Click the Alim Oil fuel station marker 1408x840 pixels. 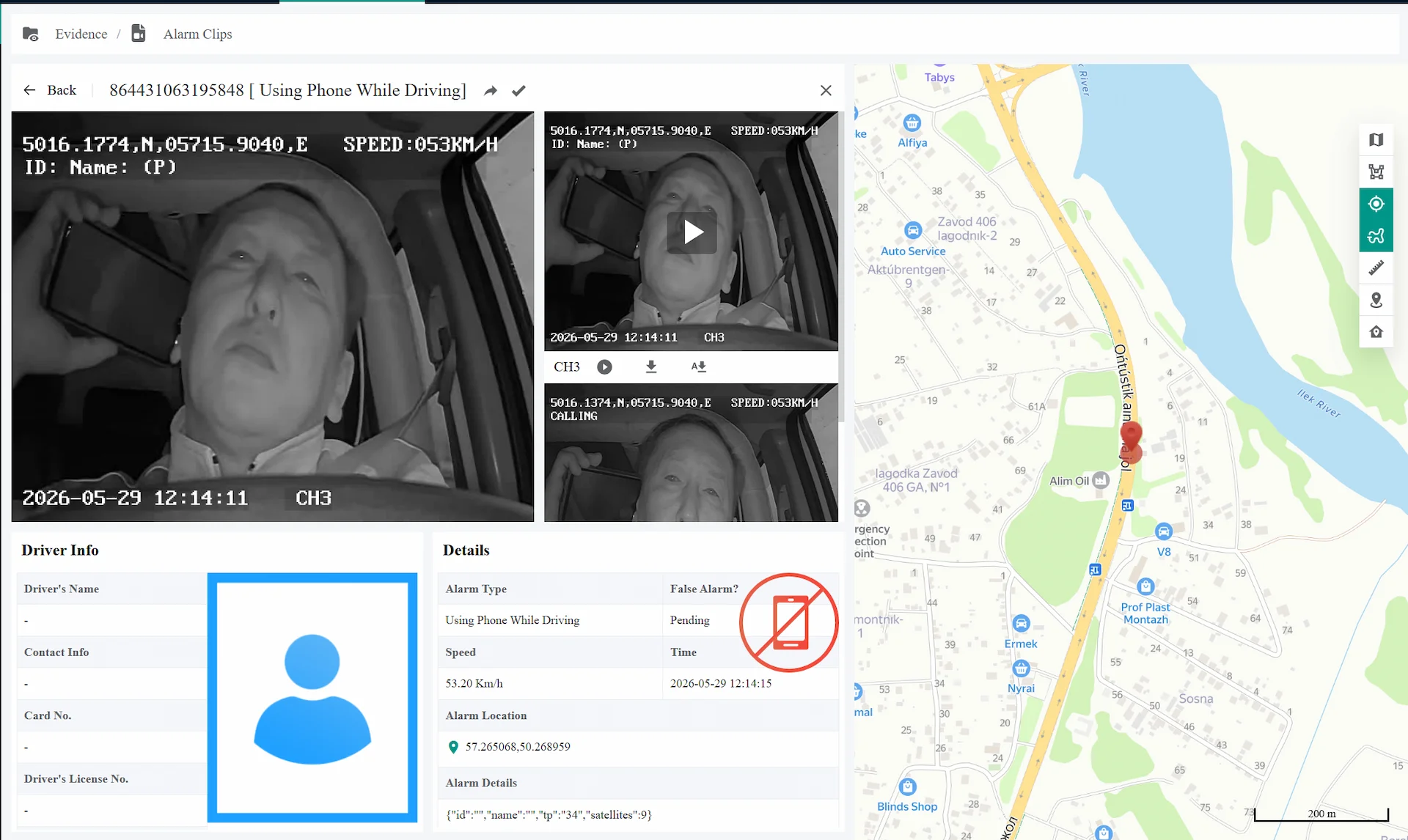click(1101, 480)
